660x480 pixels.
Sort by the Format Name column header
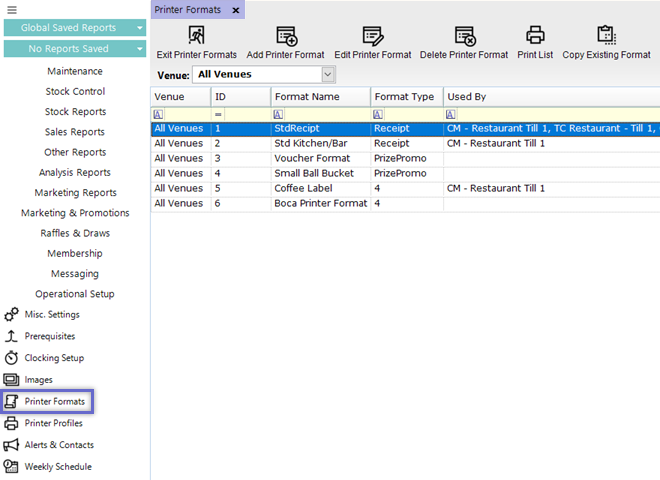click(320, 97)
